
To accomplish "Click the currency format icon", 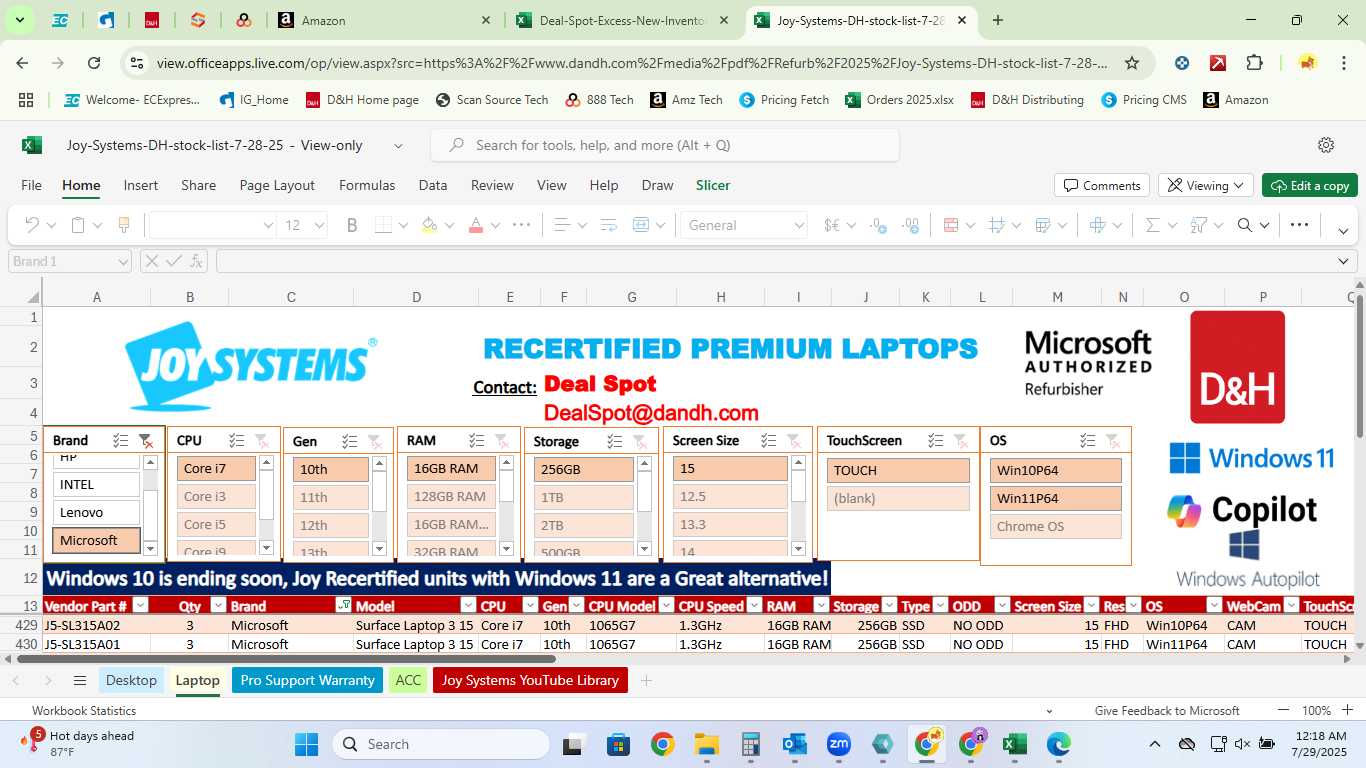I will point(831,225).
